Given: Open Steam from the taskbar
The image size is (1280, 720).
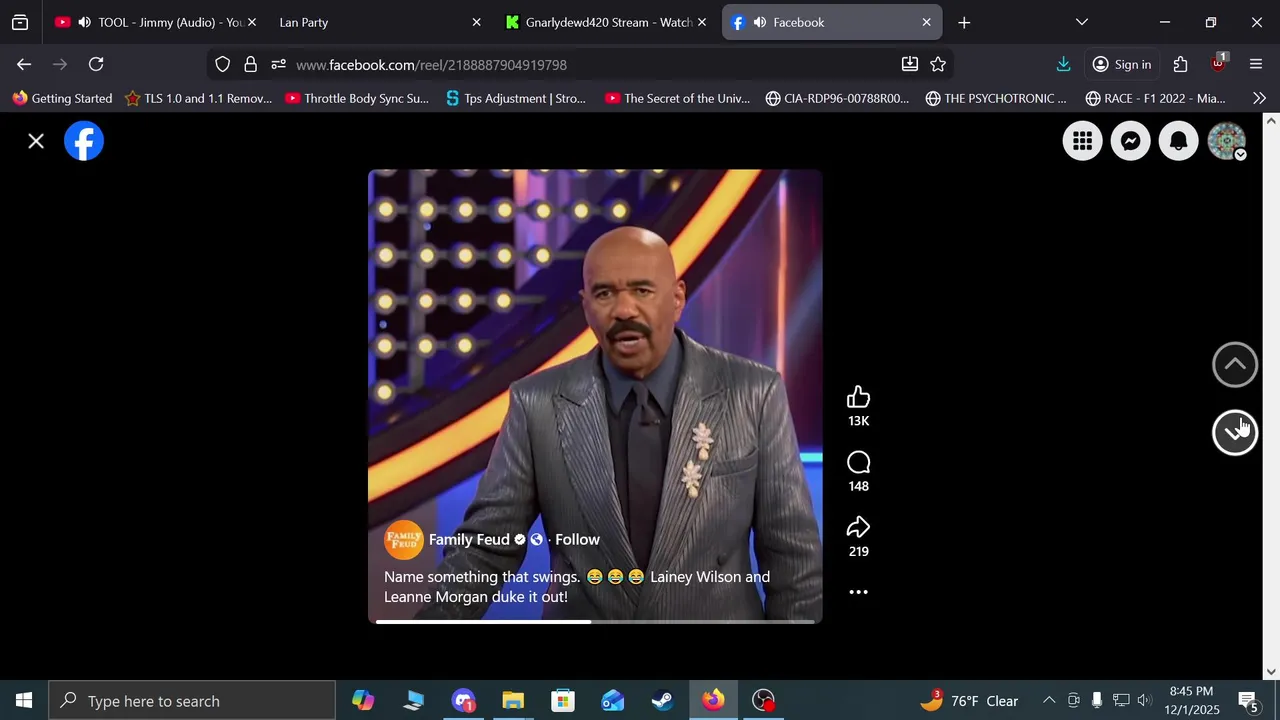Looking at the screenshot, I should [x=663, y=701].
